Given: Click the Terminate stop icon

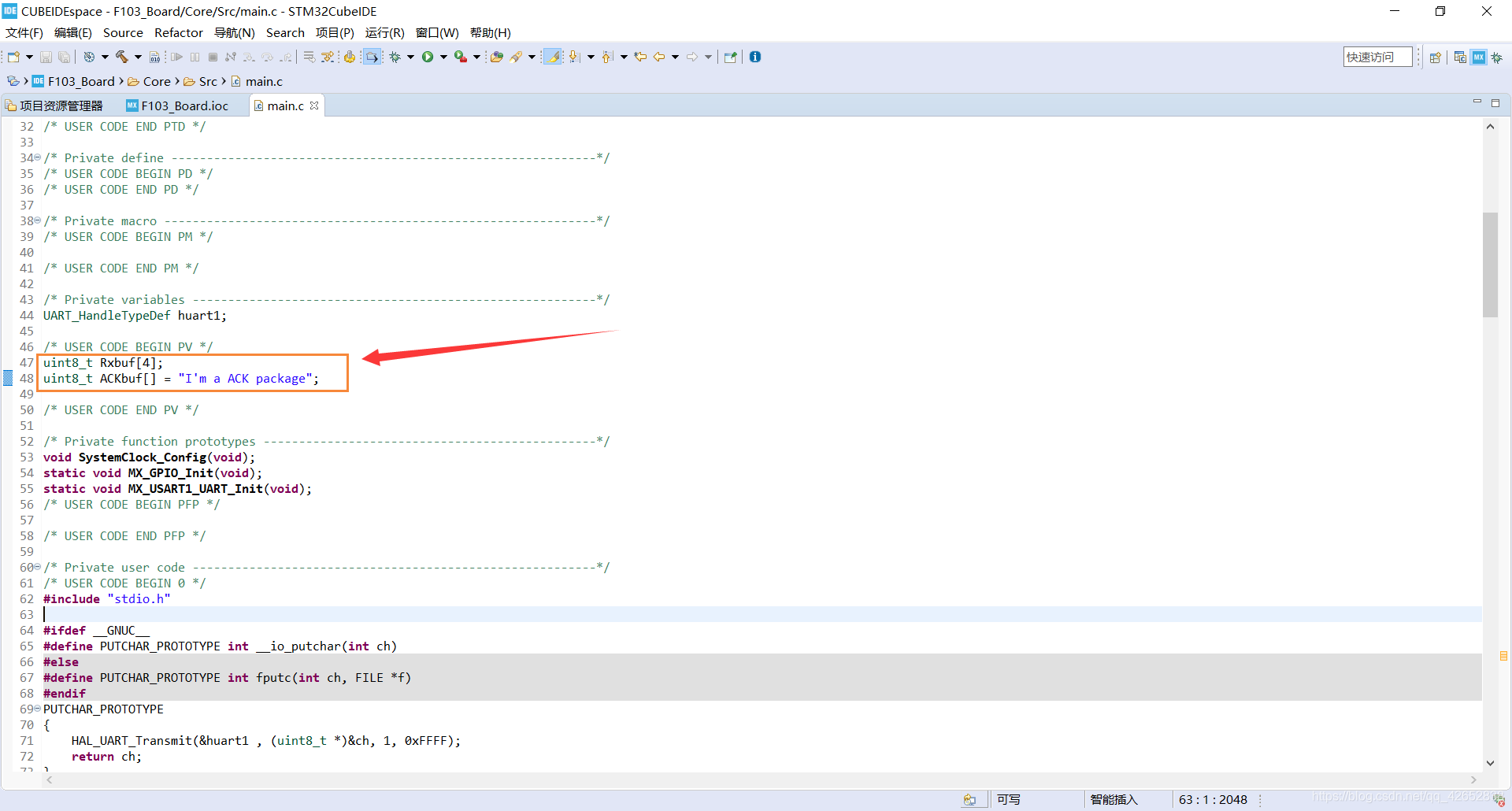Looking at the screenshot, I should 213,57.
